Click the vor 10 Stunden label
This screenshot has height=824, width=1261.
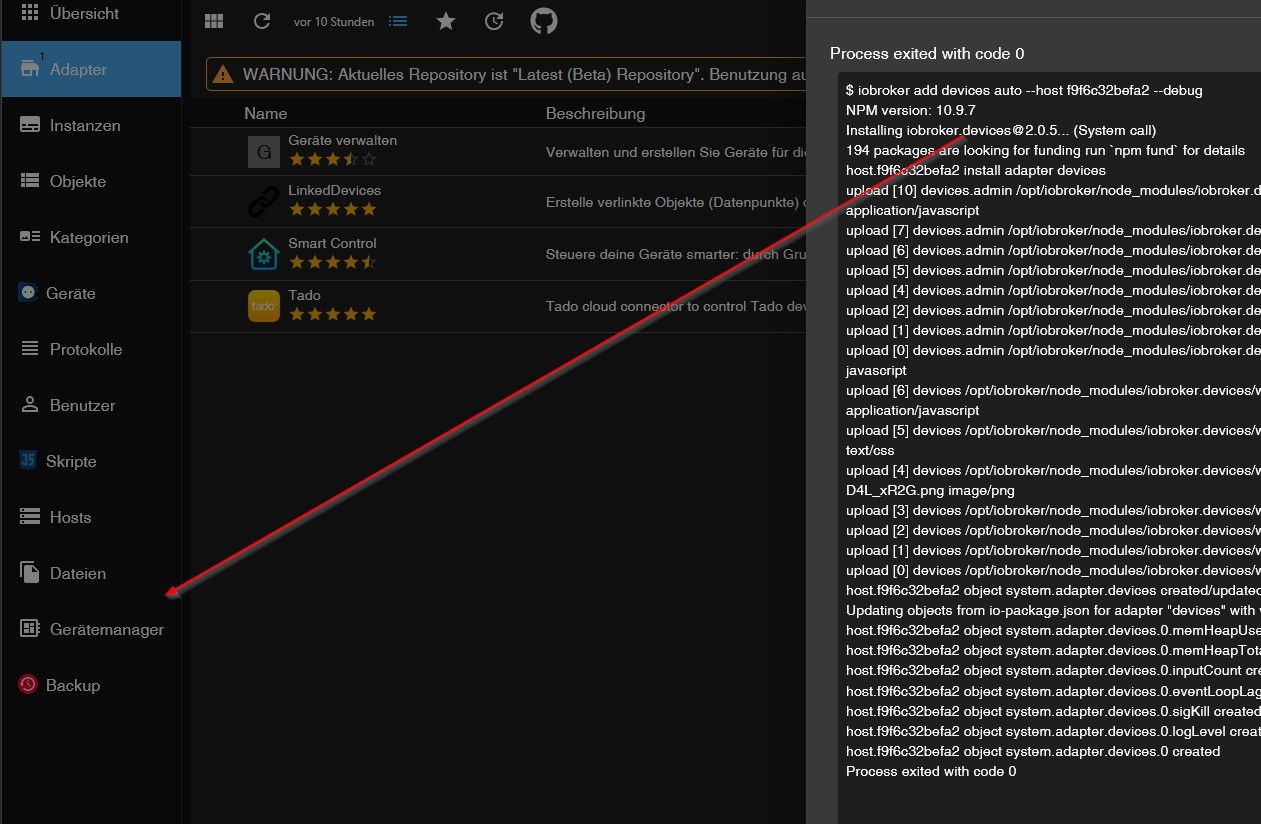coord(334,22)
